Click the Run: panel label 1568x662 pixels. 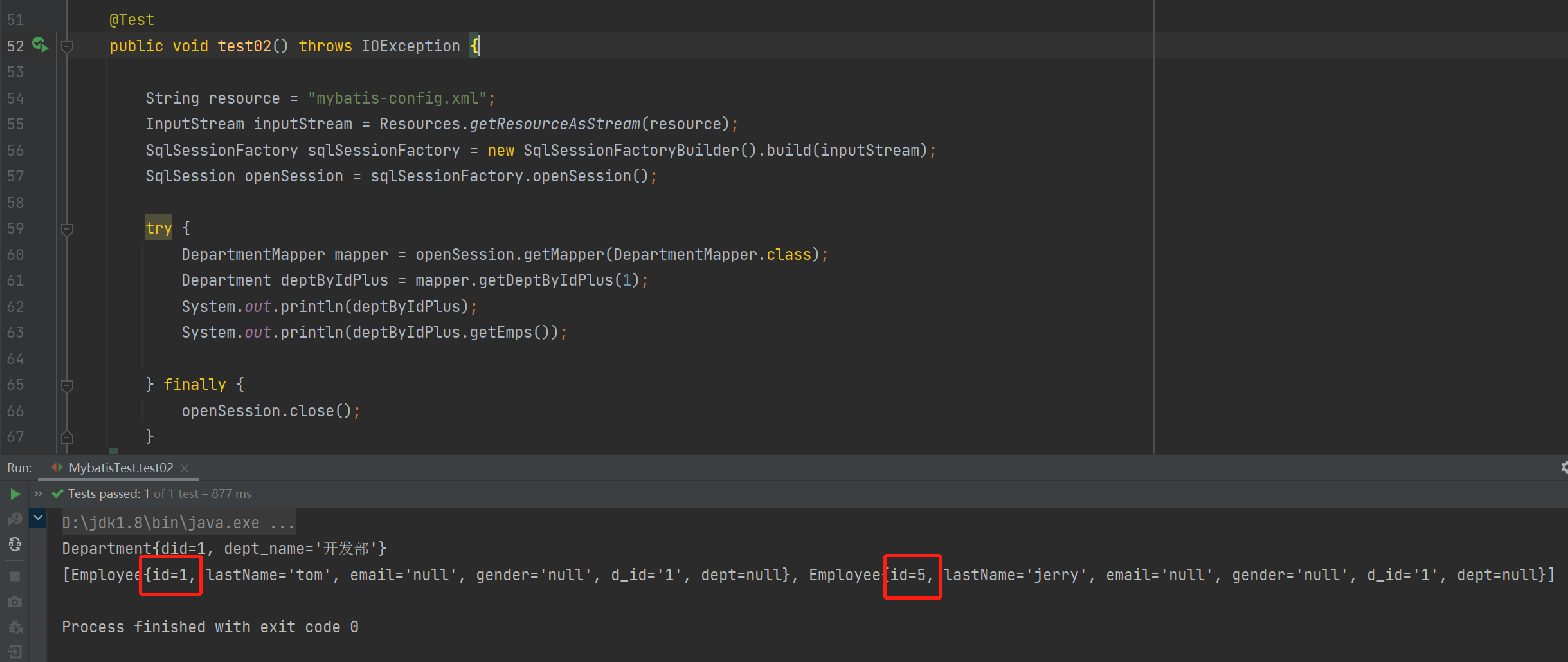pos(19,468)
